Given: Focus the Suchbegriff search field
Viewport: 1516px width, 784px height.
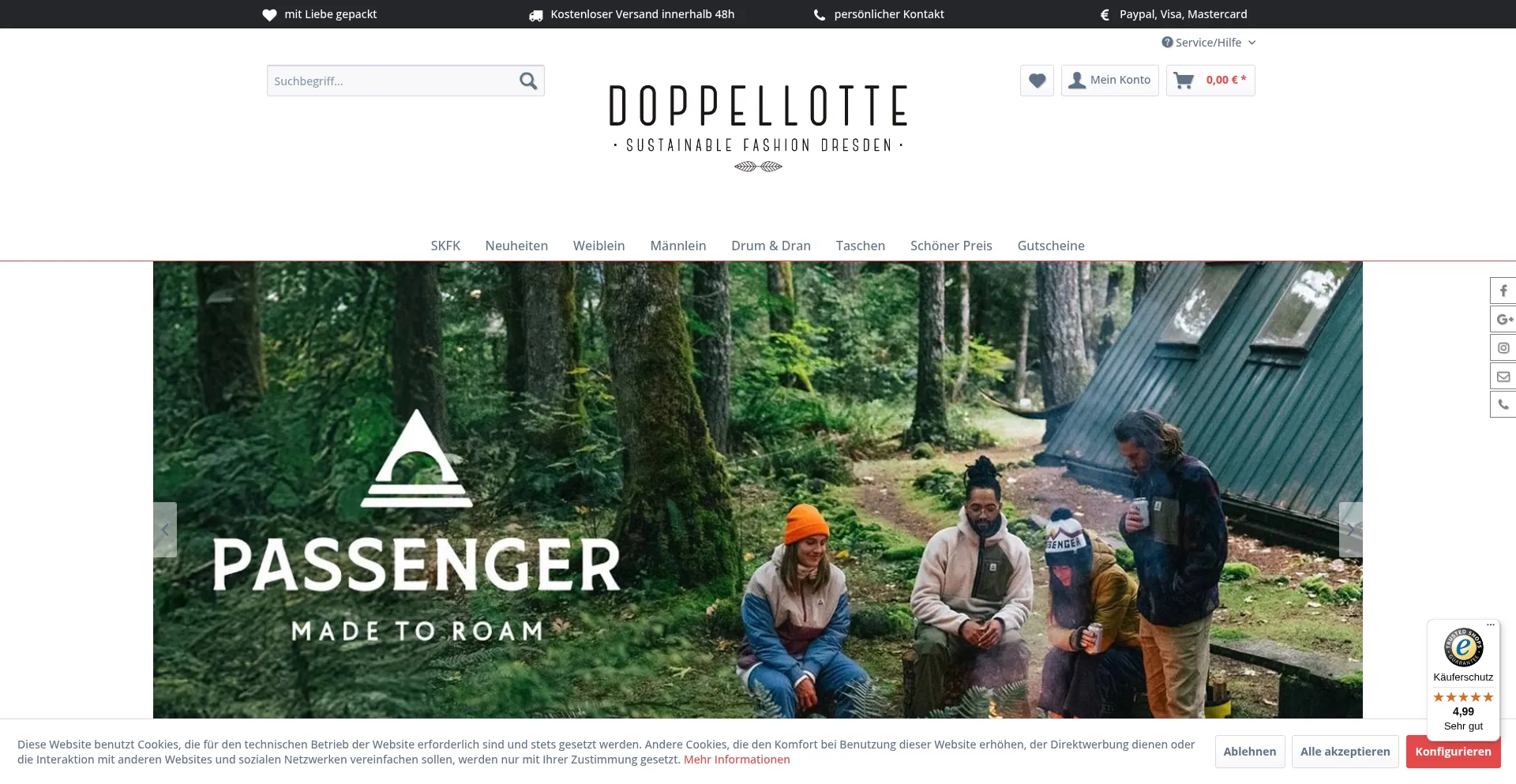Looking at the screenshot, I should click(391, 81).
